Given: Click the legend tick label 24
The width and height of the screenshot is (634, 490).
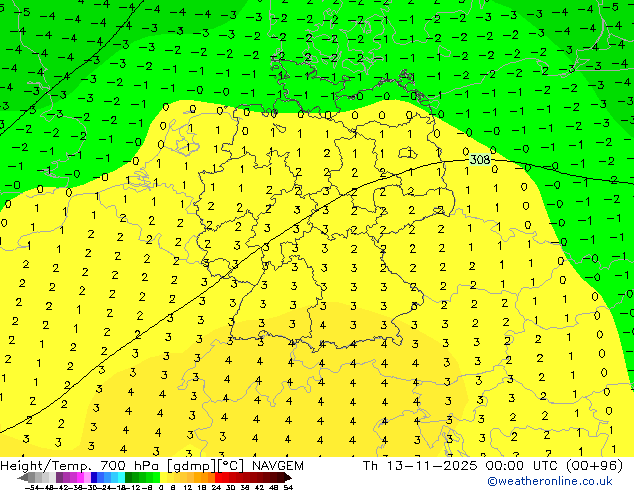Looking at the screenshot, I should [216, 488].
